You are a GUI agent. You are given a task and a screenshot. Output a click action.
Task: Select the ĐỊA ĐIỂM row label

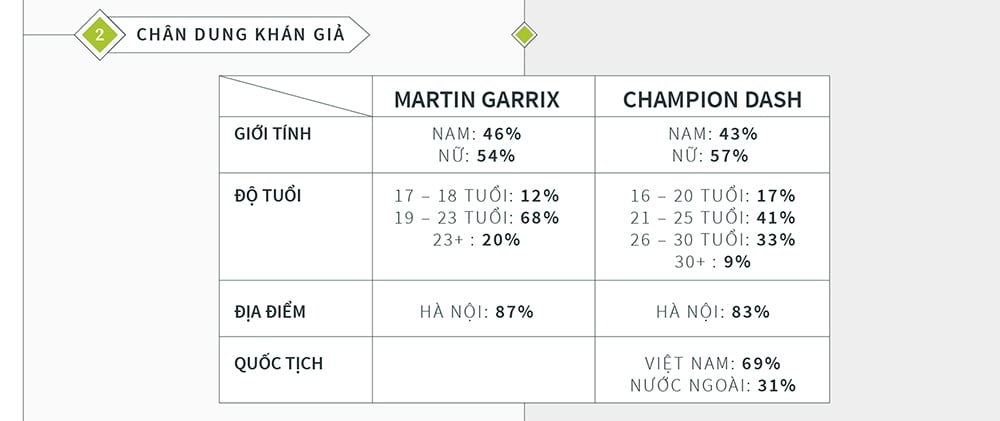pyautogui.click(x=270, y=312)
